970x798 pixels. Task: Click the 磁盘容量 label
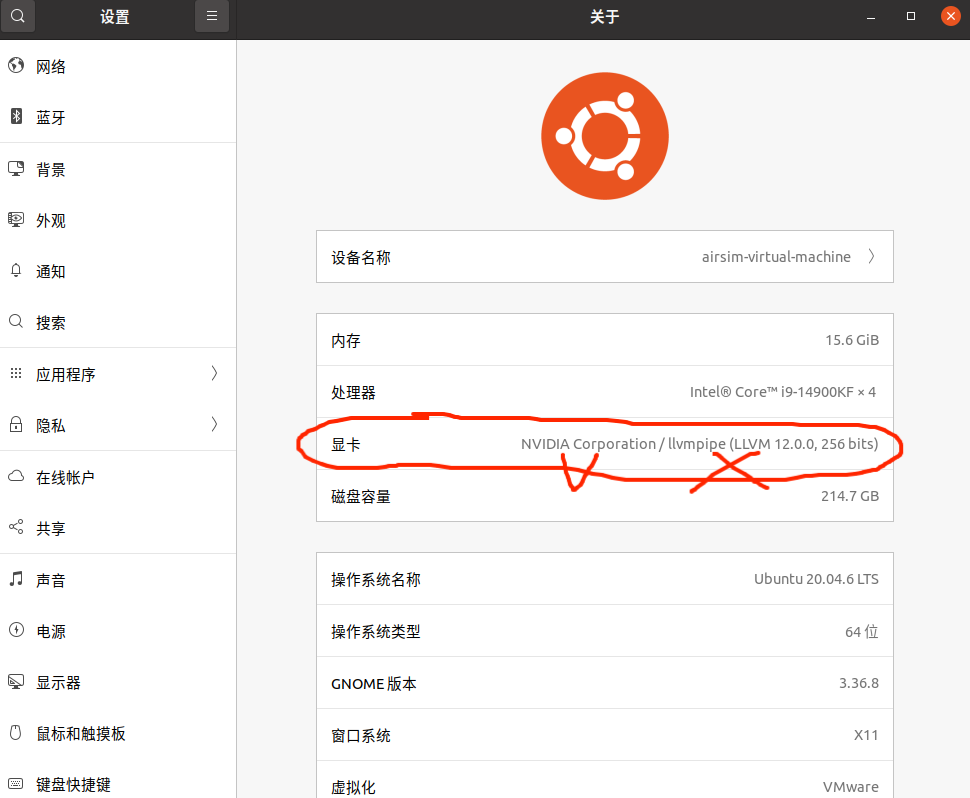[361, 497]
